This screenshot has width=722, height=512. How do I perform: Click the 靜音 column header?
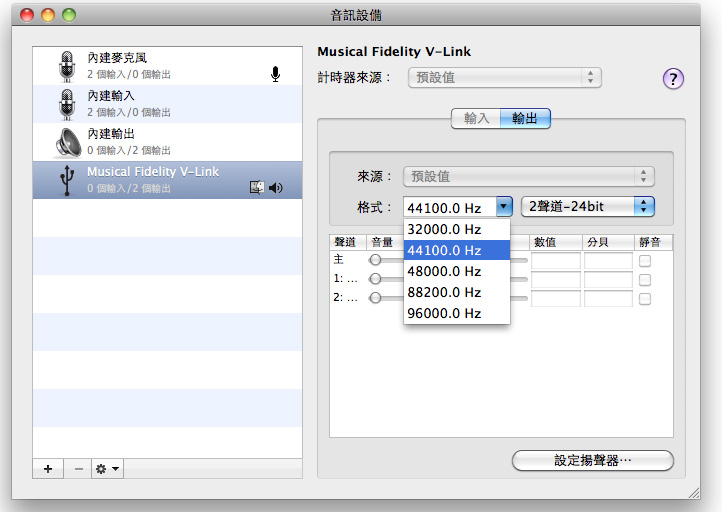[x=653, y=242]
